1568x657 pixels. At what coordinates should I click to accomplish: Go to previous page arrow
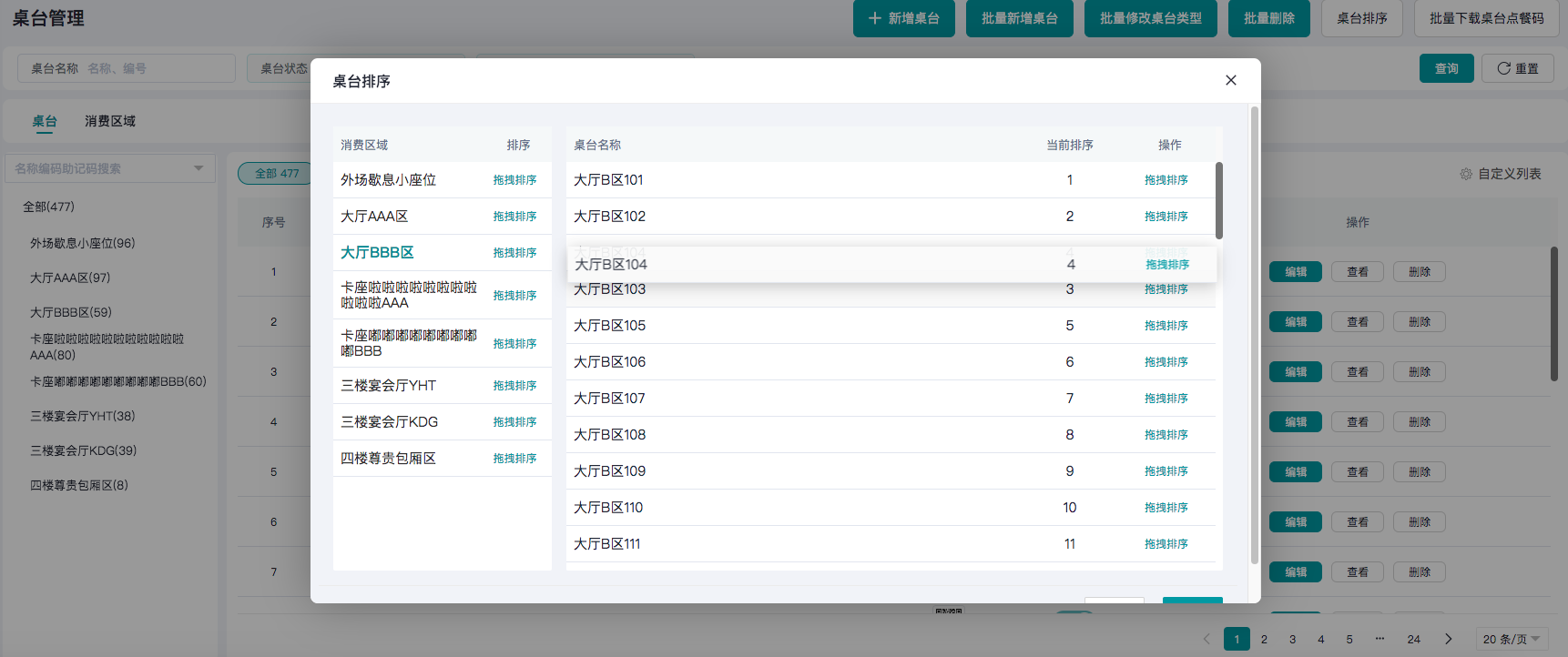tap(1207, 639)
